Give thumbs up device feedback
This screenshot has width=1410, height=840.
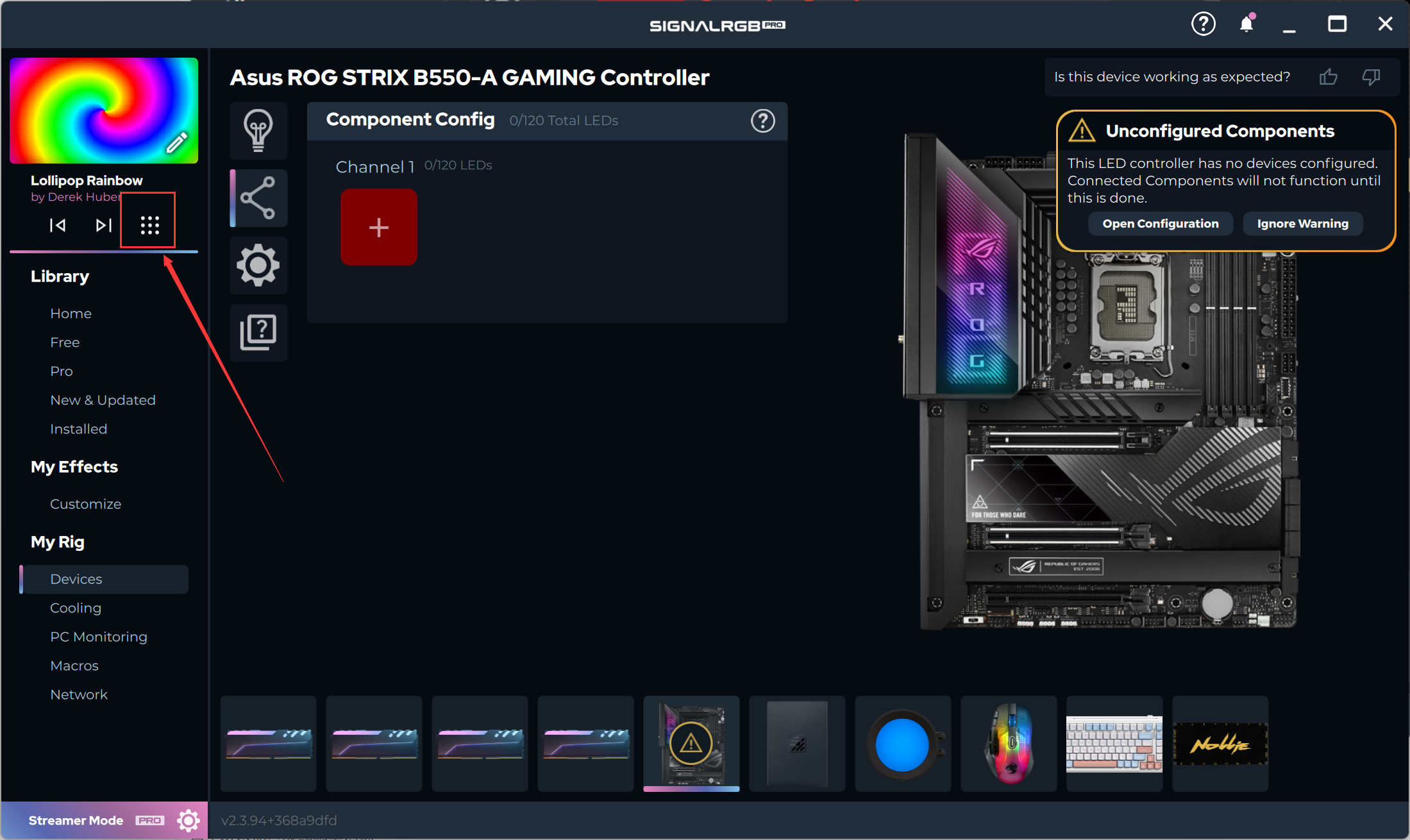tap(1329, 77)
